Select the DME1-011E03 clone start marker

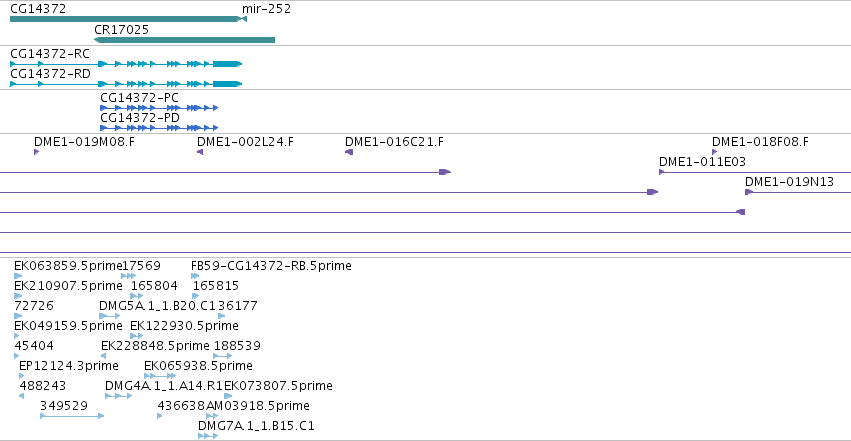pos(662,172)
